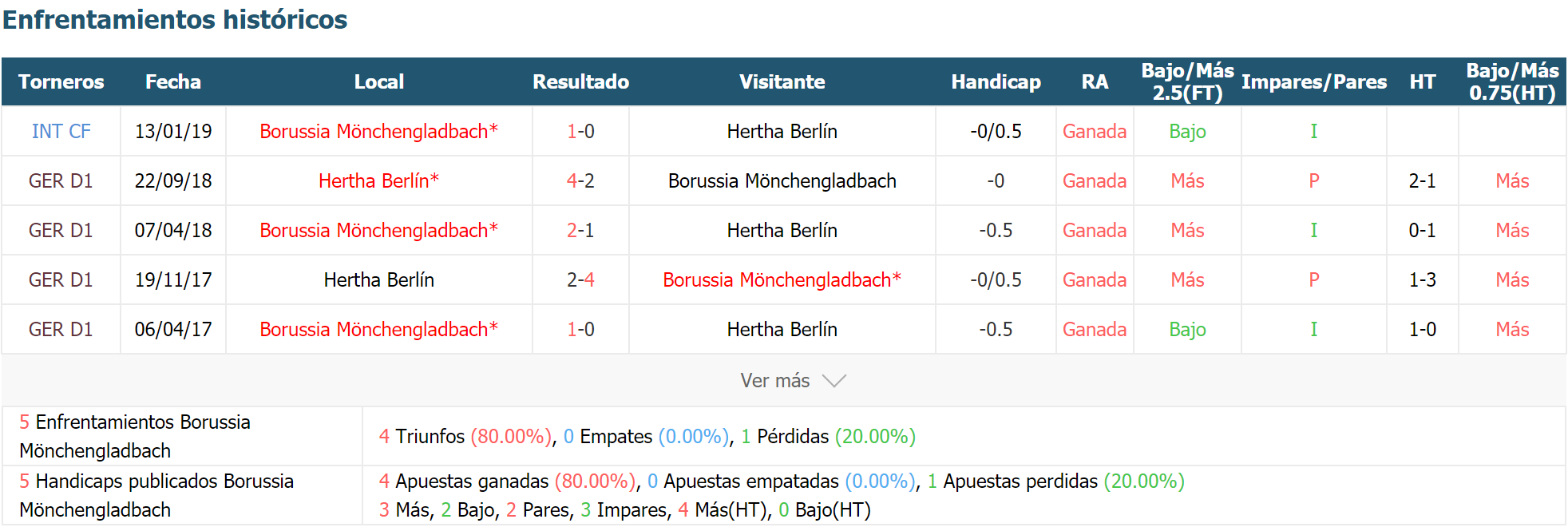Select the 13/01/19 Borussia Mönchengladbach local team

378,131
